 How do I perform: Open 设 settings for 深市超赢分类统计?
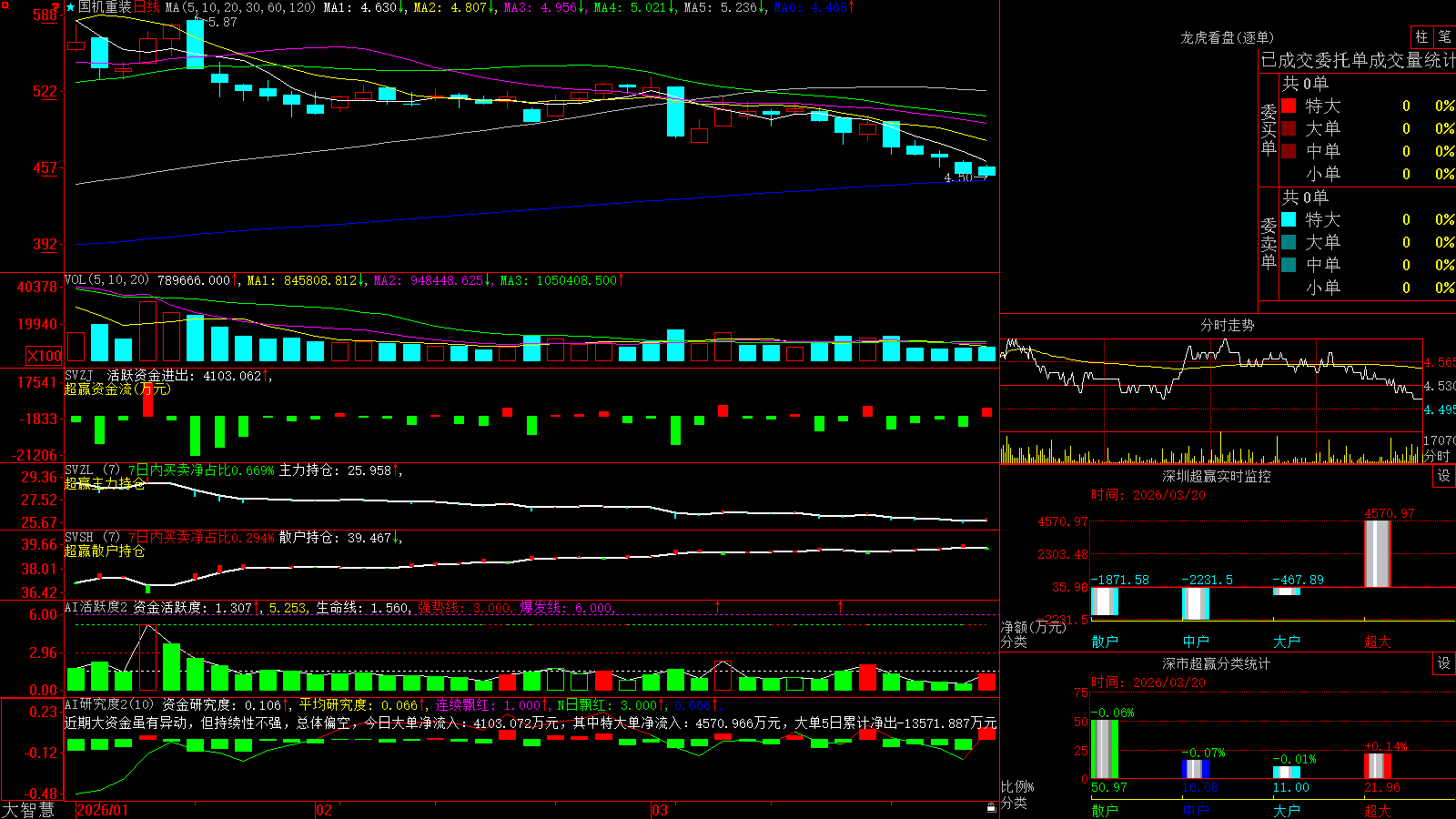[1444, 663]
